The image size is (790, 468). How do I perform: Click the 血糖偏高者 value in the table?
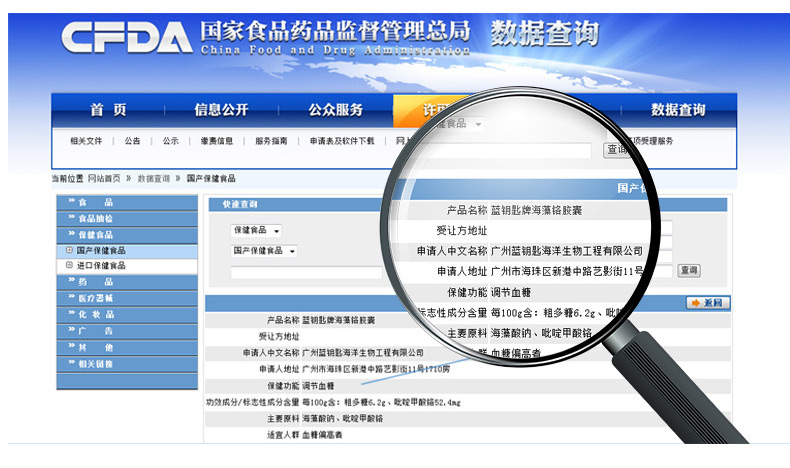(x=322, y=435)
